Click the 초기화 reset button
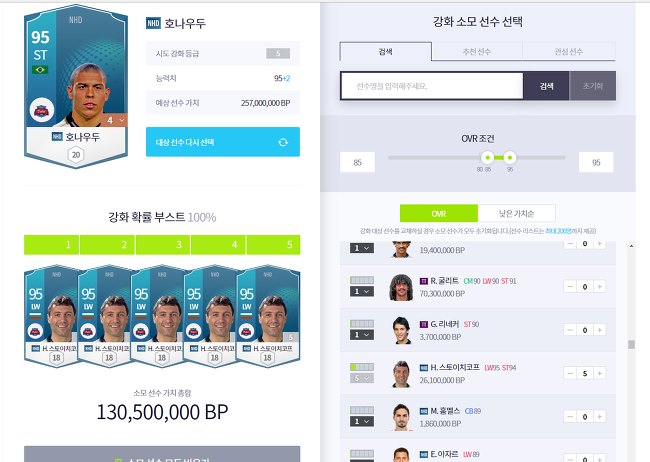This screenshot has width=650, height=462. click(x=593, y=86)
